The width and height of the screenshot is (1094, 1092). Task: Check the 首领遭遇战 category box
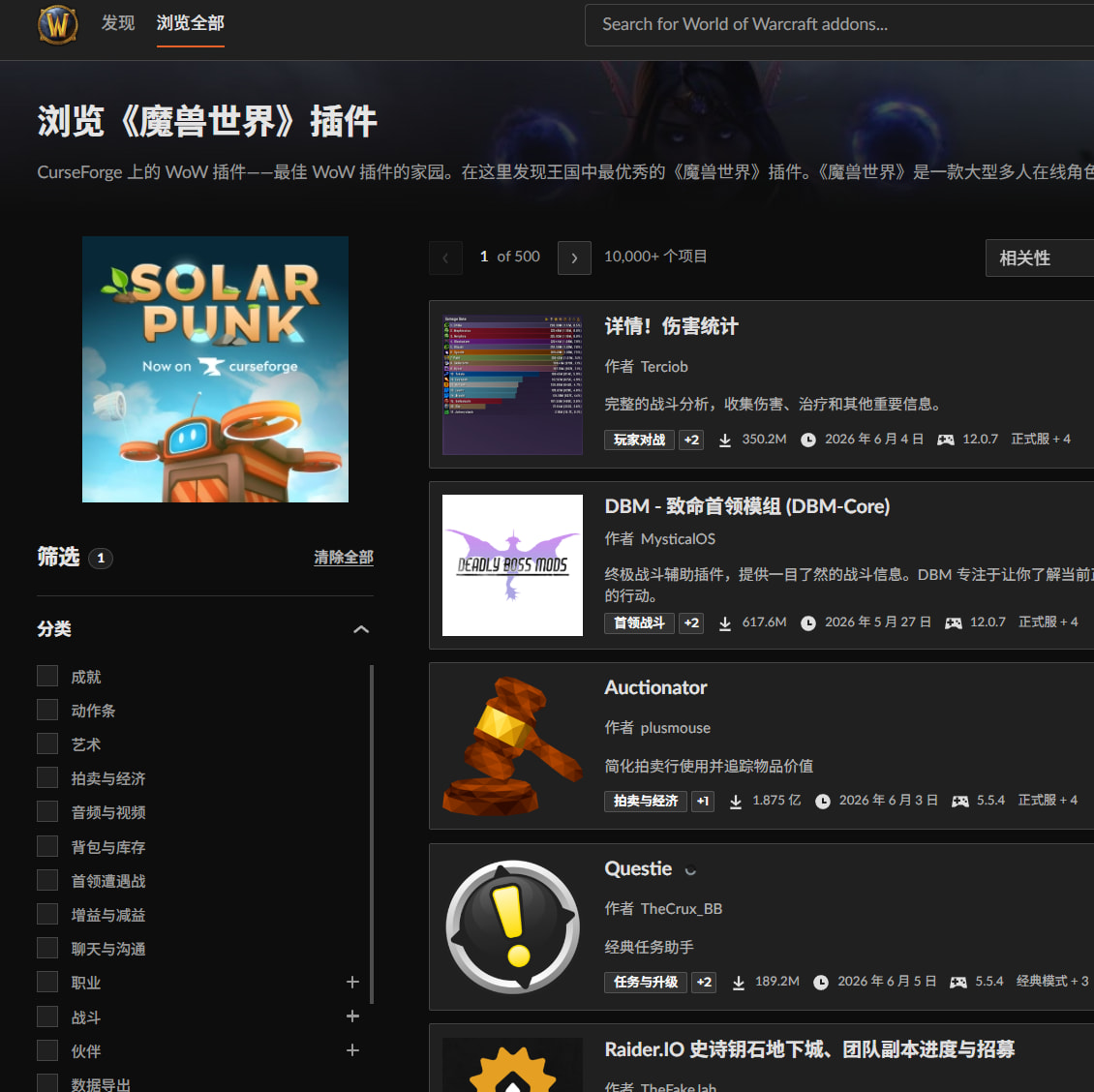[x=47, y=881]
